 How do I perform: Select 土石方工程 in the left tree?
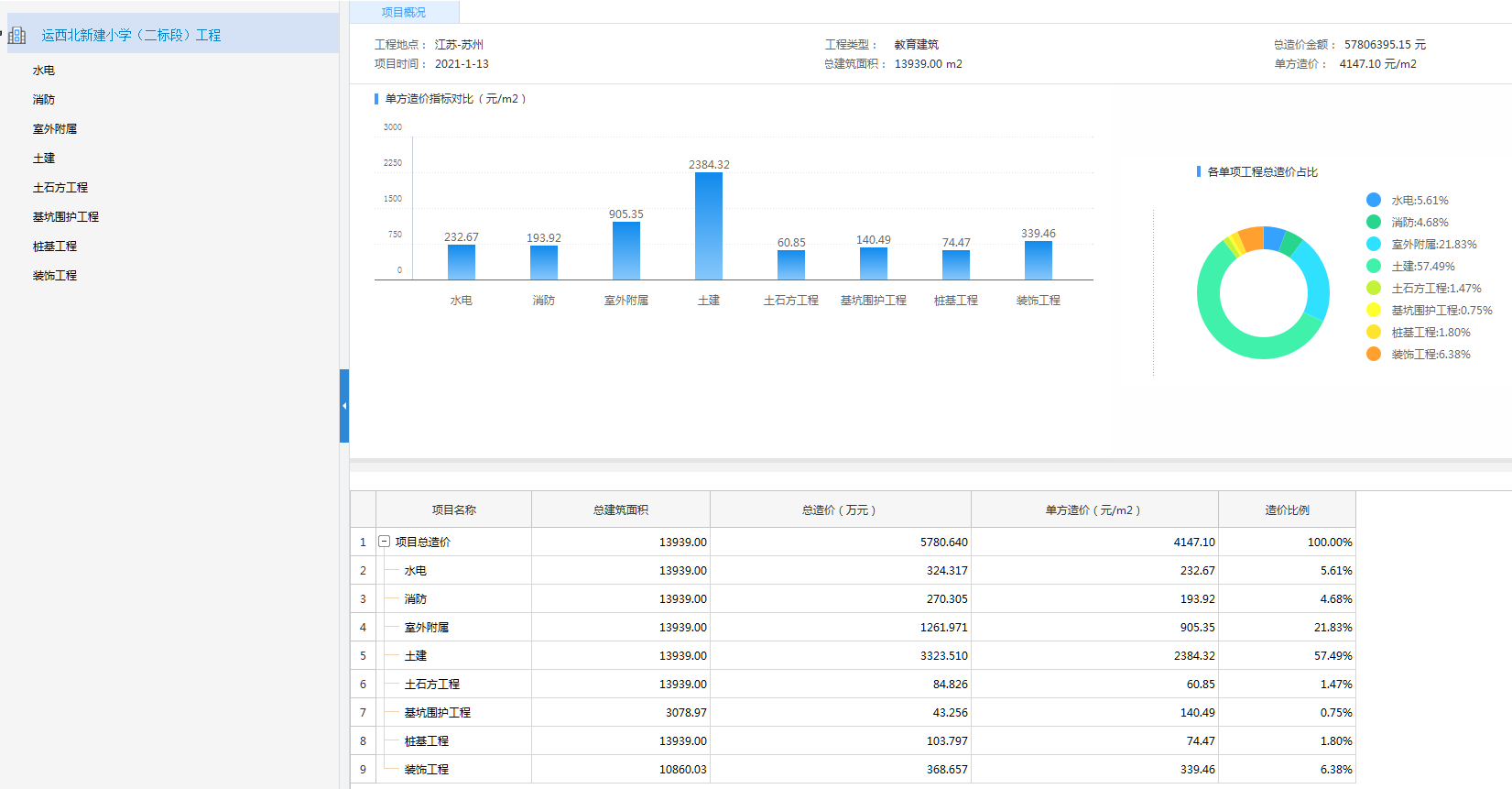click(60, 188)
